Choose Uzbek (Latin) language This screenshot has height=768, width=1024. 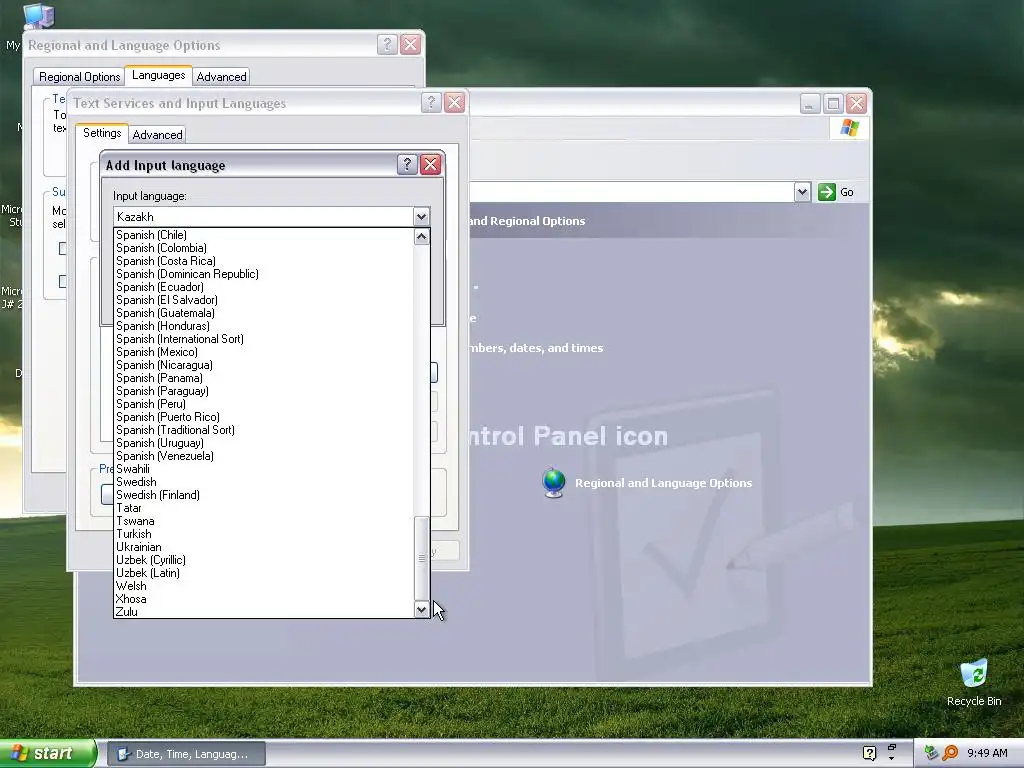tap(148, 573)
